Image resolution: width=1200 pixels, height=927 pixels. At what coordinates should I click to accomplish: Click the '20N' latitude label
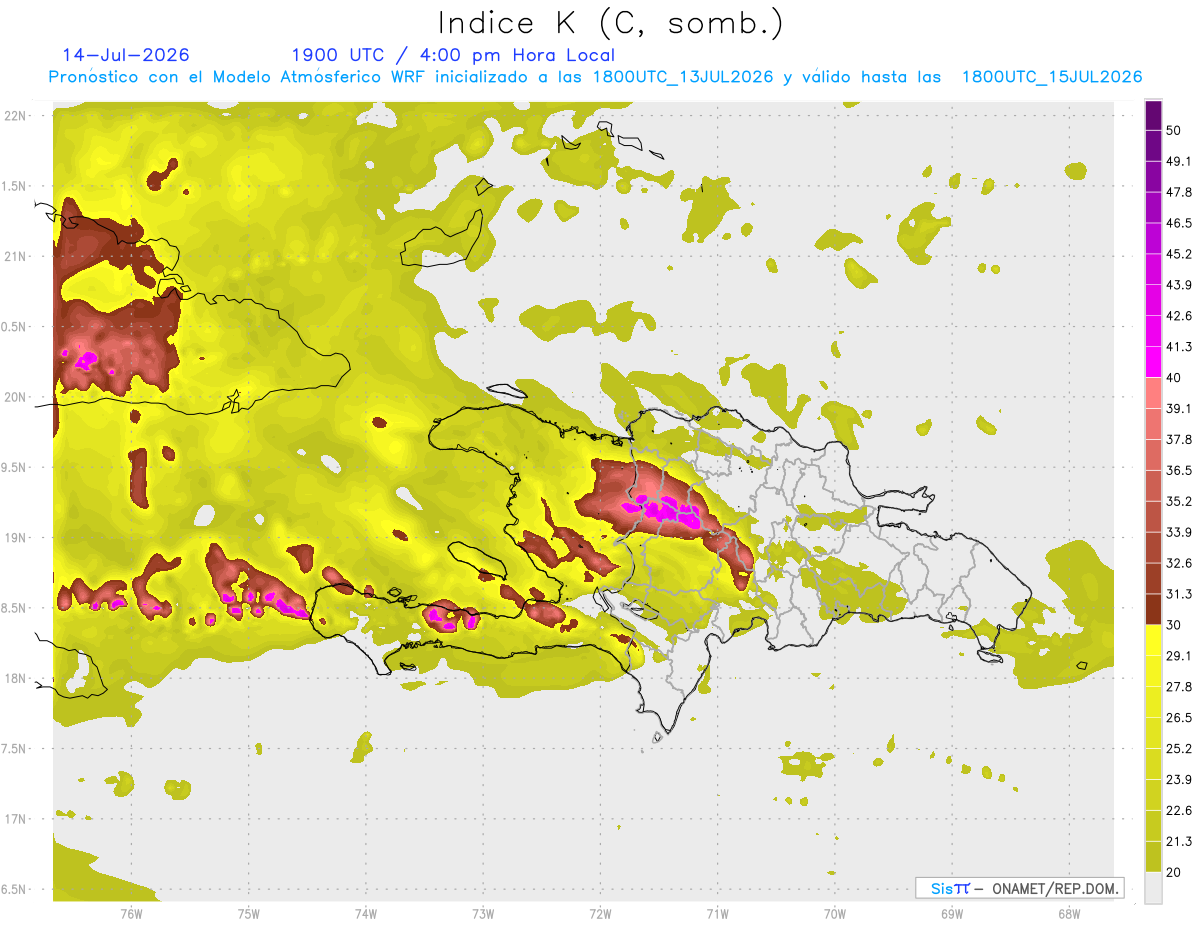16,397
